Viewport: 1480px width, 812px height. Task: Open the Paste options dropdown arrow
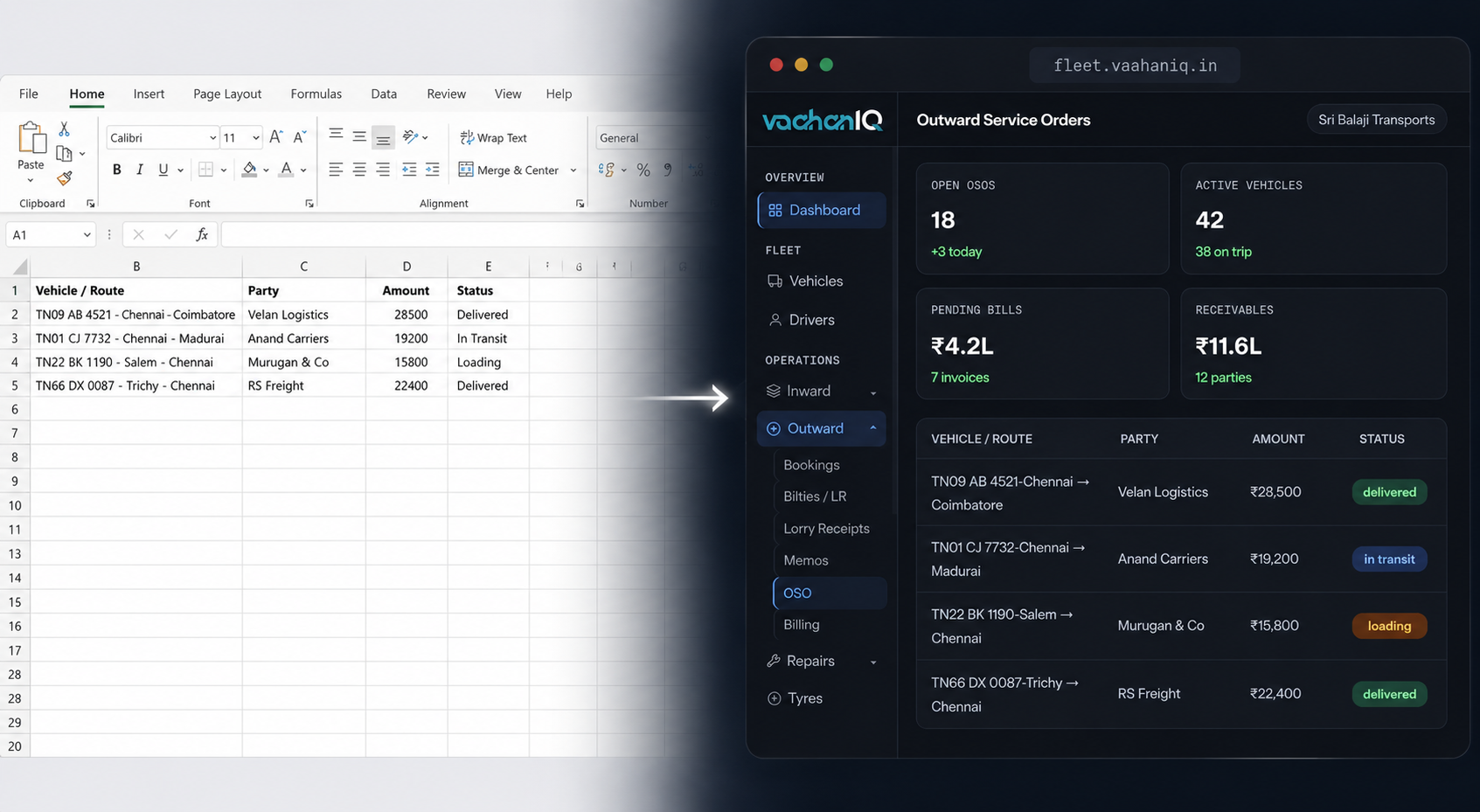31,181
